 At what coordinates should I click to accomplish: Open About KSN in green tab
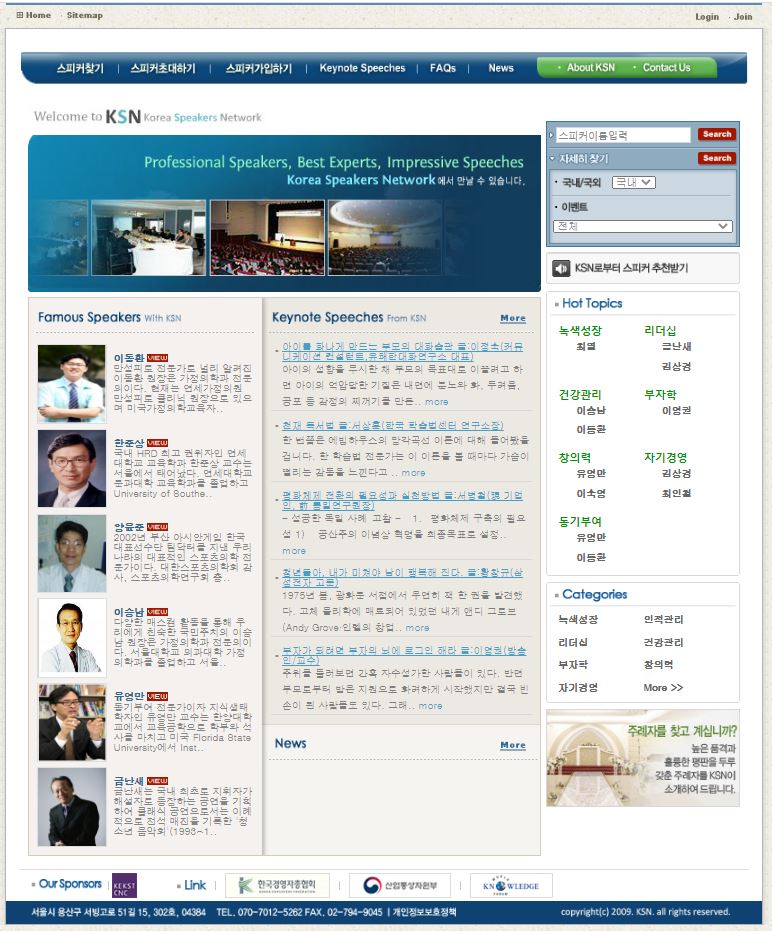(591, 68)
